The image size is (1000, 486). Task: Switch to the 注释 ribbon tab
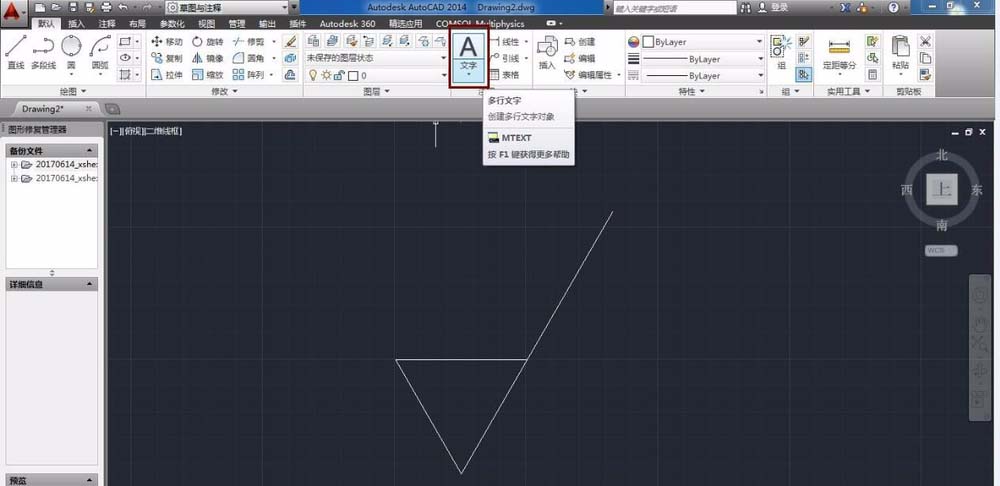point(107,23)
